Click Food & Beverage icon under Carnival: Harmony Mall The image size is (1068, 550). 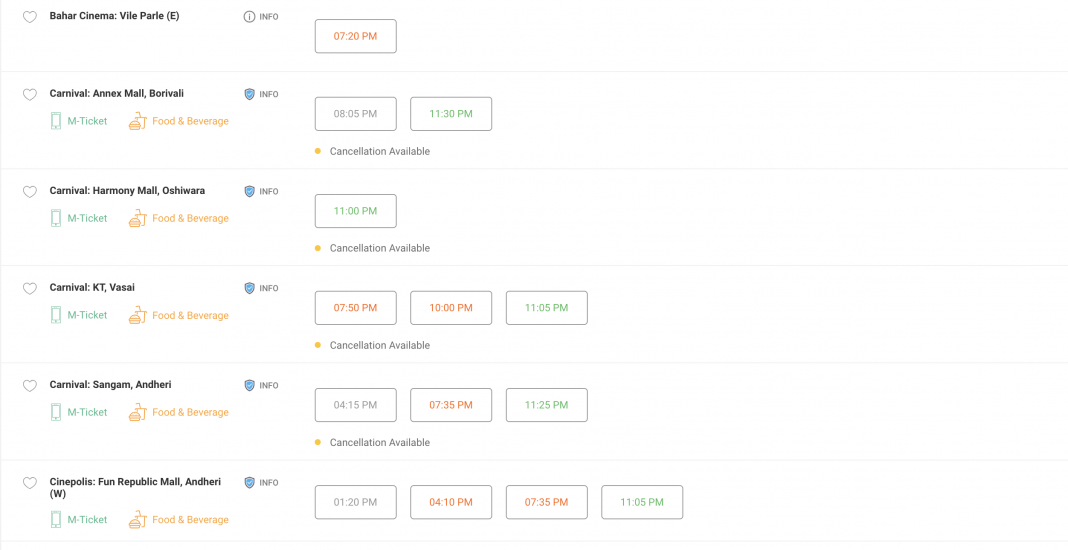click(x=138, y=218)
